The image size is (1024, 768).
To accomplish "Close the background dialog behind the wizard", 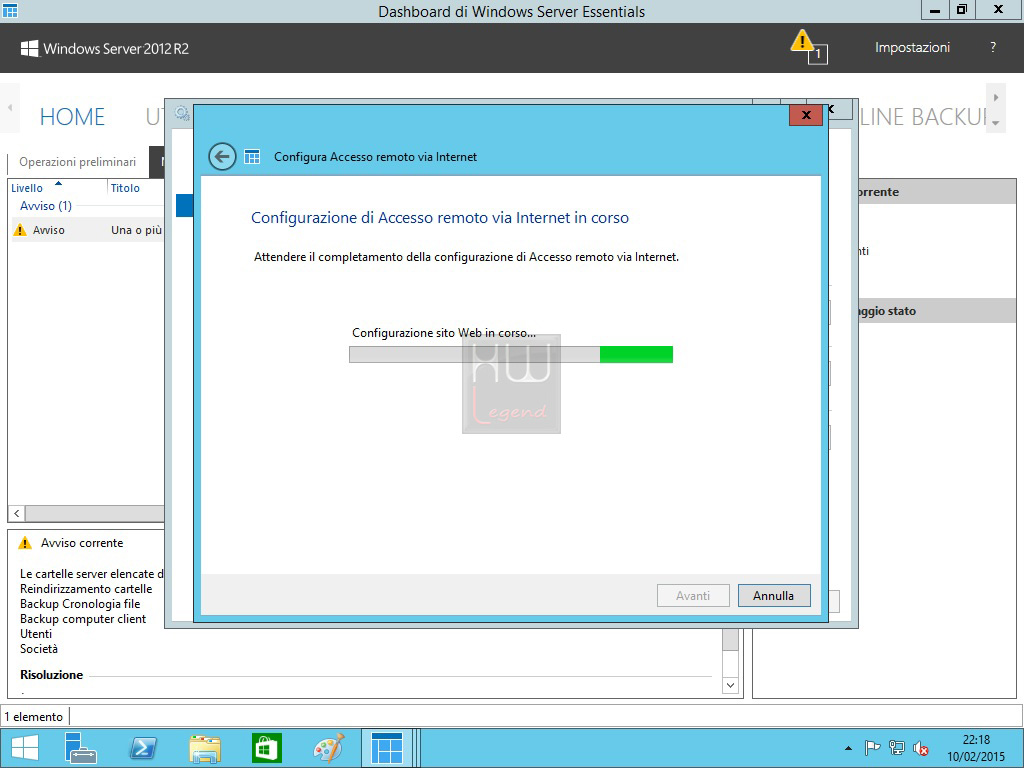I will pos(831,109).
